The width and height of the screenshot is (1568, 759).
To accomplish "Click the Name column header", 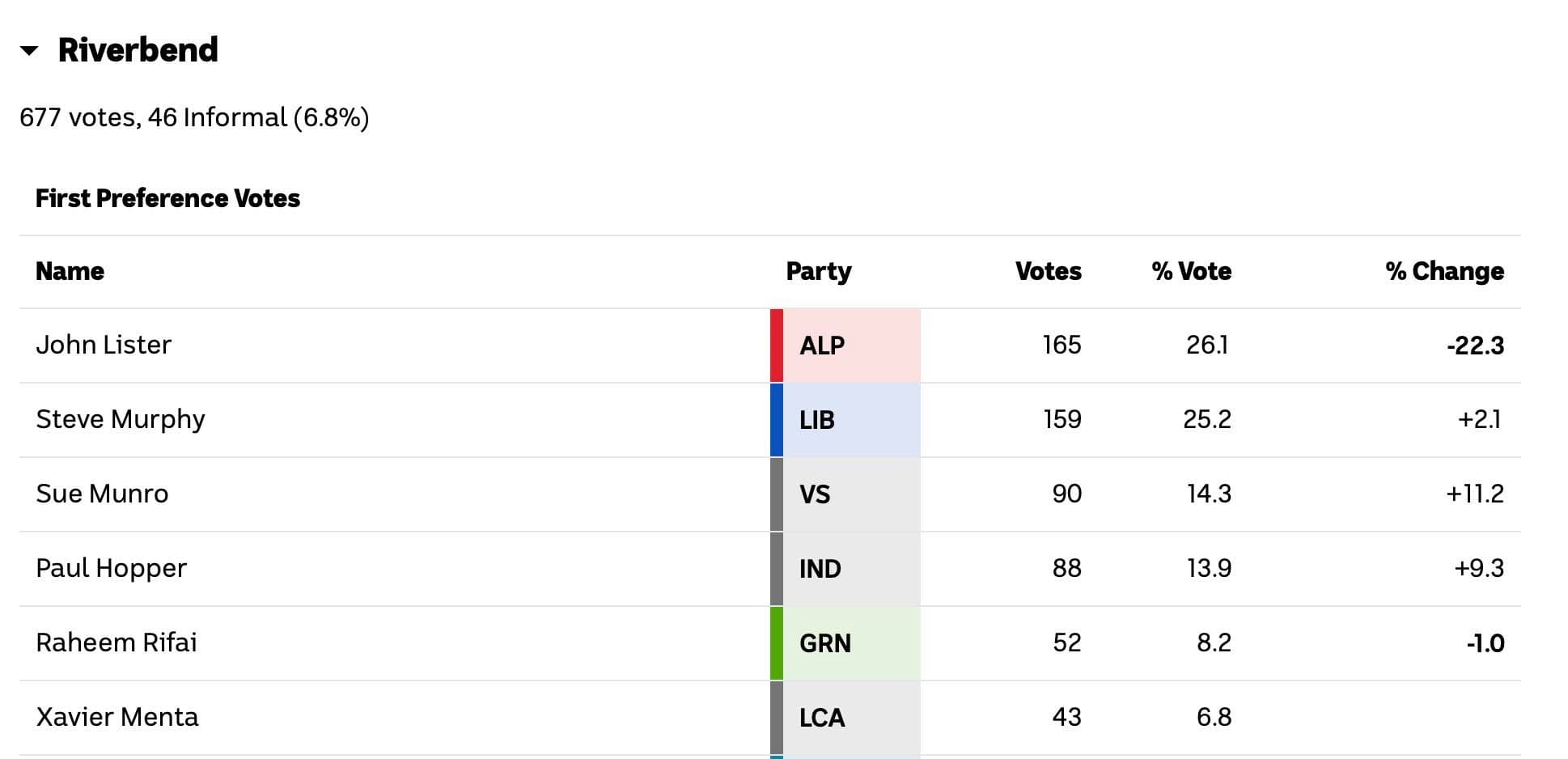I will tap(70, 271).
